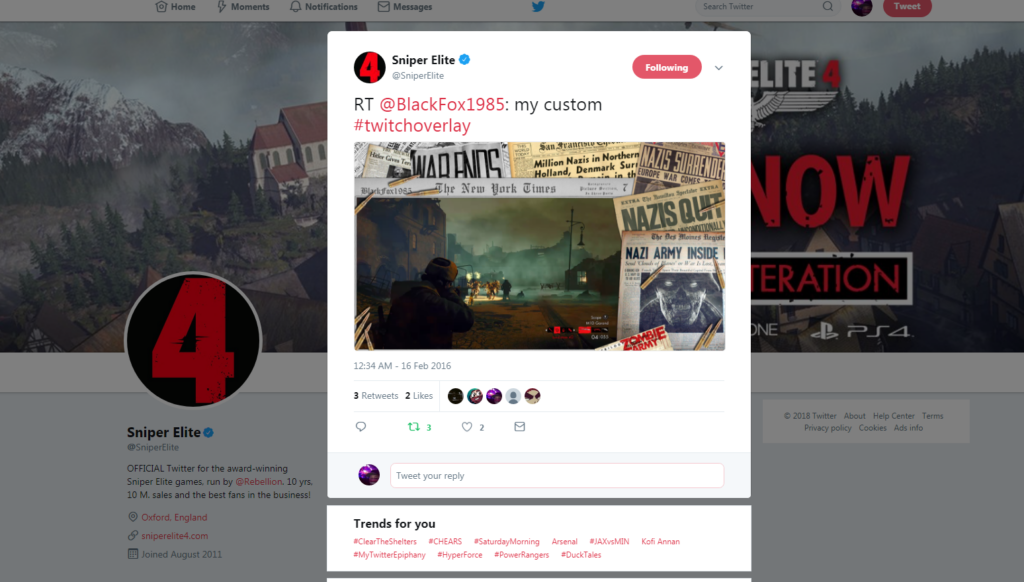Open the Messages tab
1024x582 pixels.
coord(405,7)
